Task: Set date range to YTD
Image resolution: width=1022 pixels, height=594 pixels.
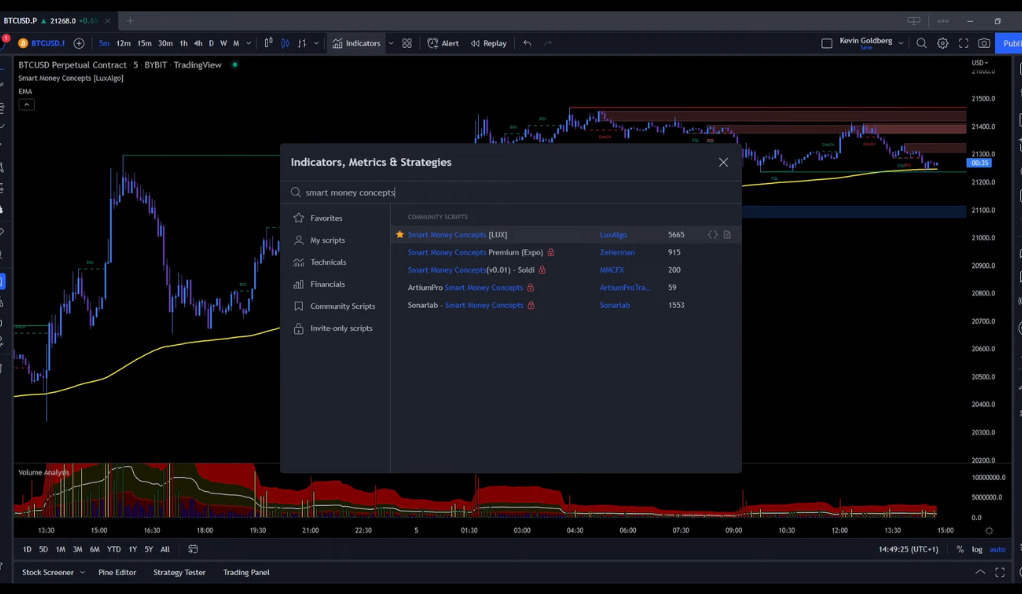Action: (113, 549)
